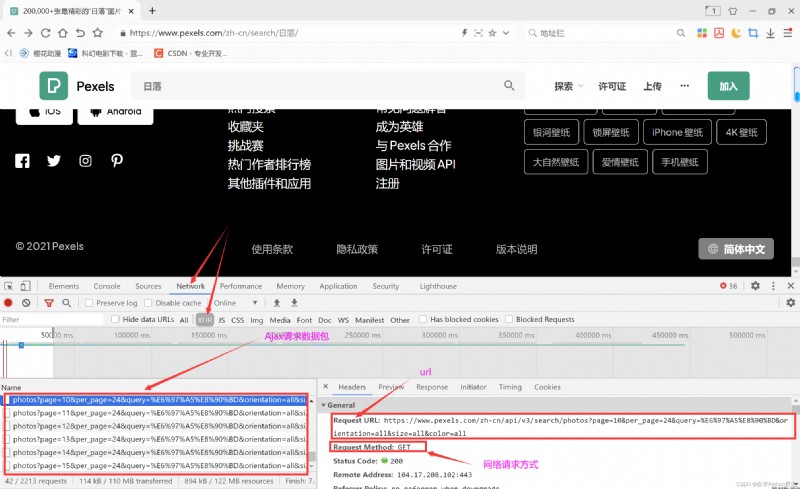The width and height of the screenshot is (800, 489).
Task: Click the browser back arrow
Action: tap(11, 33)
